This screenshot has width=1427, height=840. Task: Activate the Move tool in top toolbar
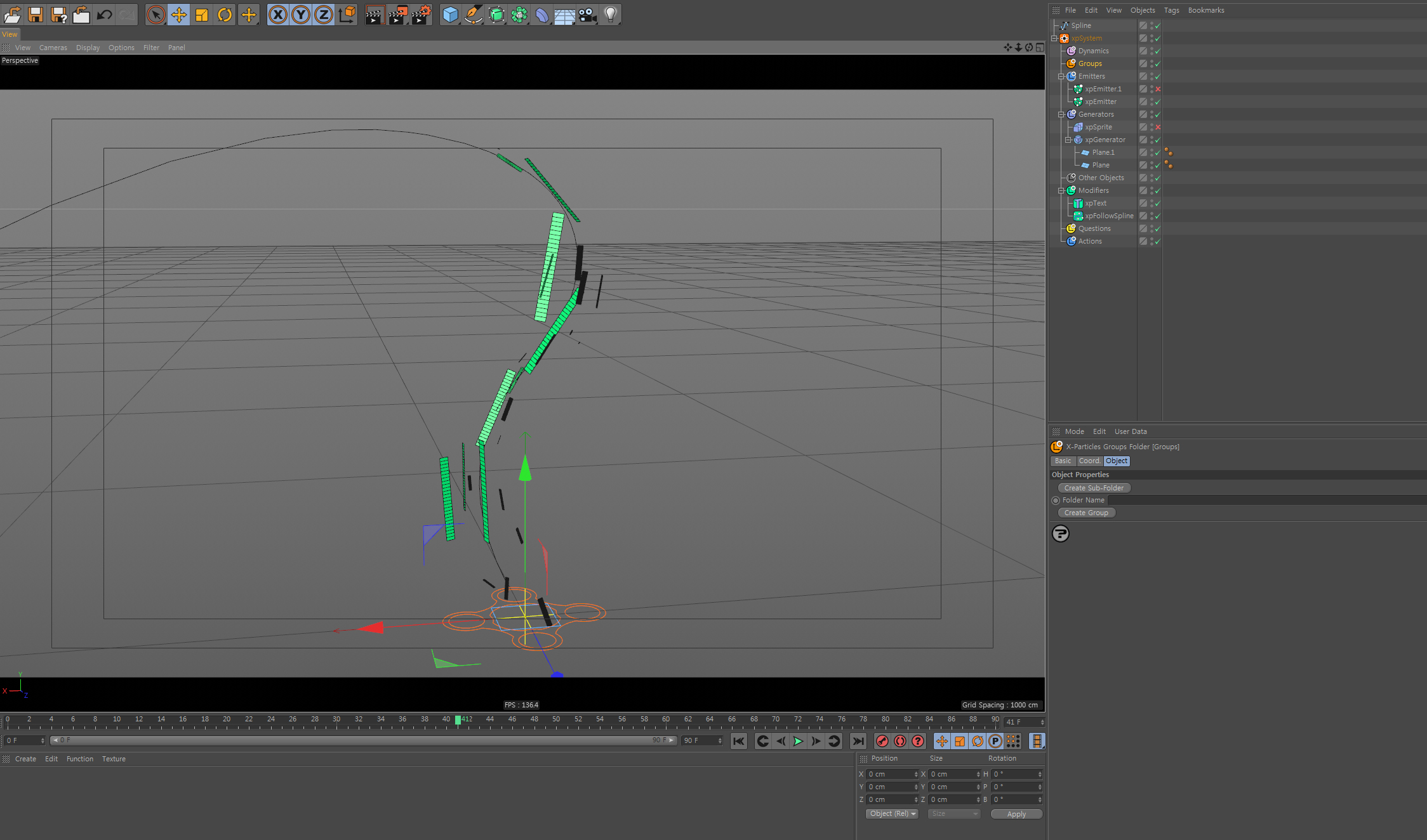[x=179, y=14]
